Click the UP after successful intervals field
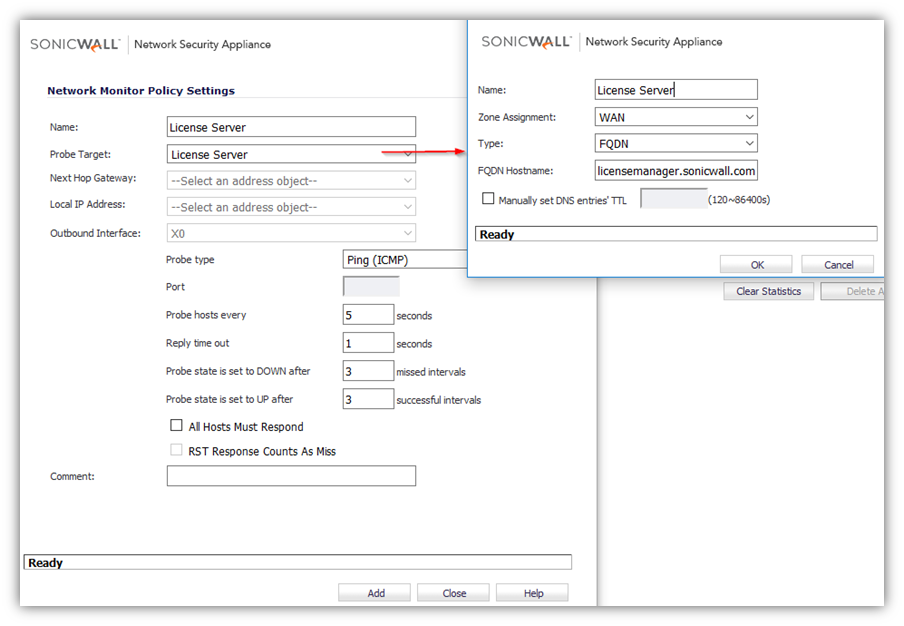The width and height of the screenshot is (904, 626). tap(368, 399)
